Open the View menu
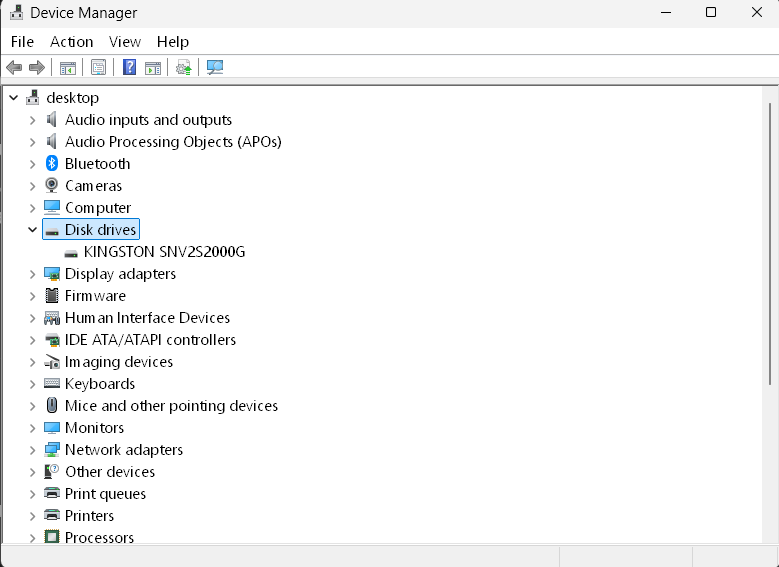 point(125,41)
